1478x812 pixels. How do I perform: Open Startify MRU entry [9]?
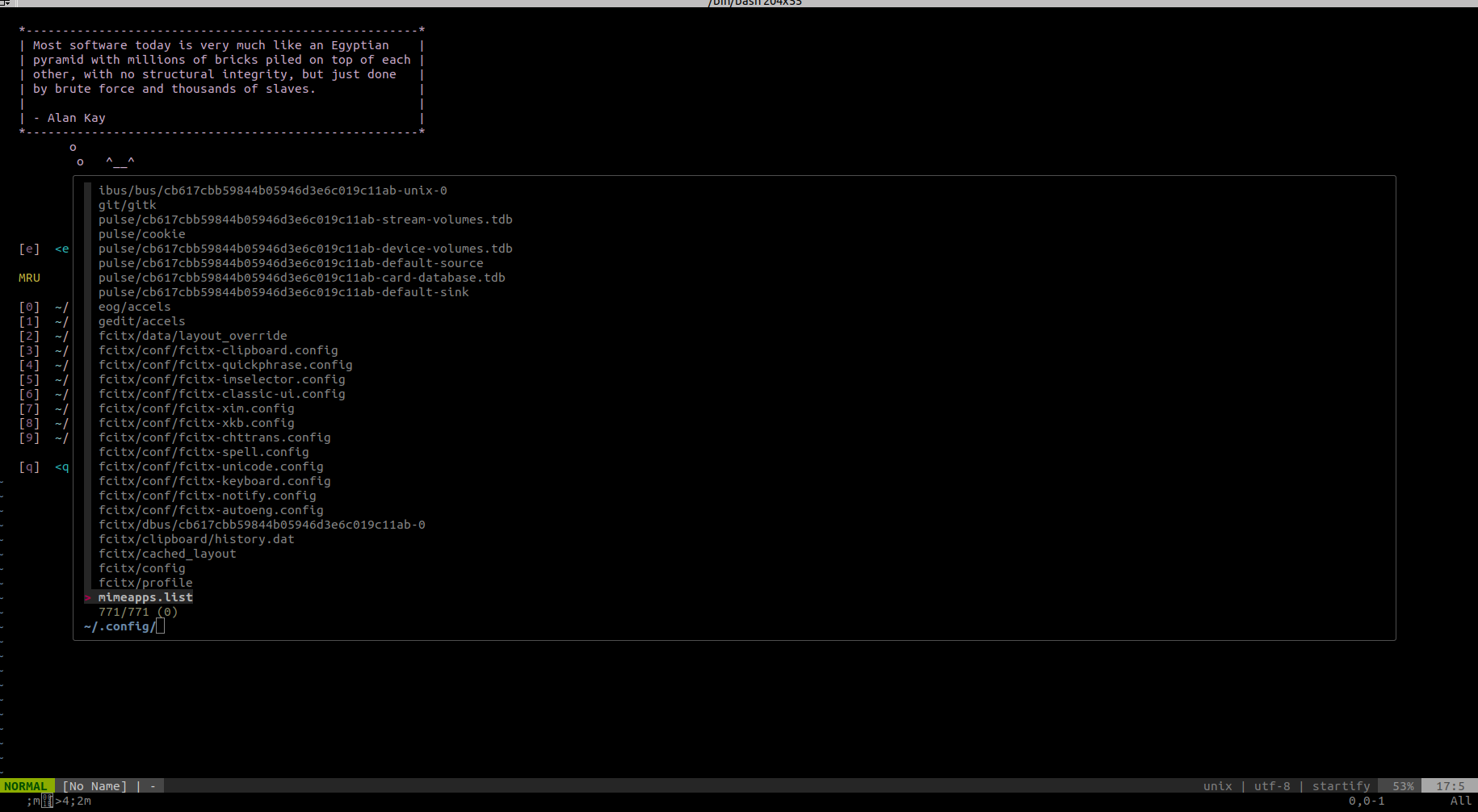click(44, 437)
